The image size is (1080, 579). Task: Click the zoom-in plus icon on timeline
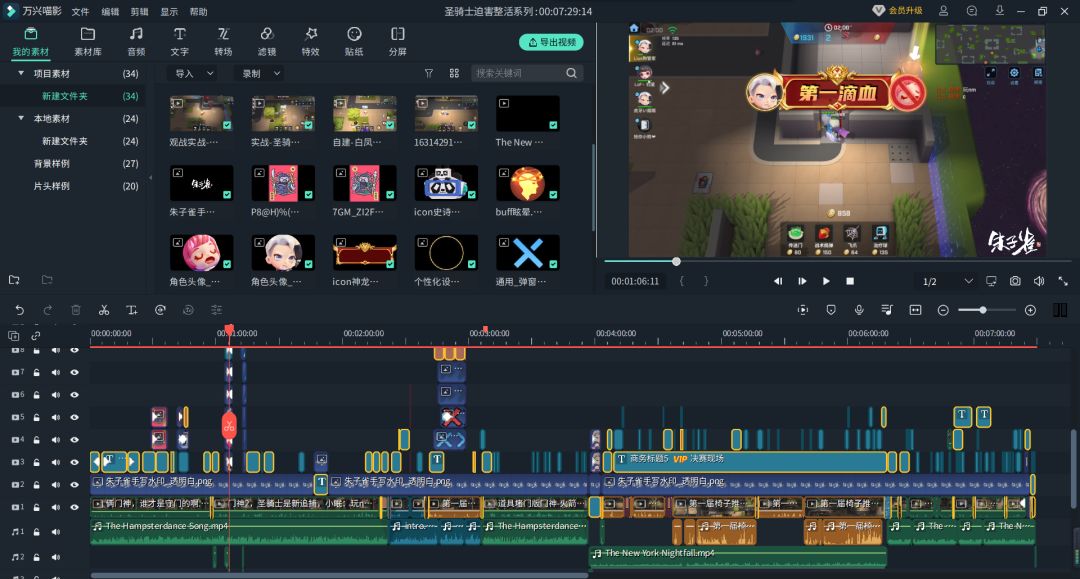(1030, 310)
